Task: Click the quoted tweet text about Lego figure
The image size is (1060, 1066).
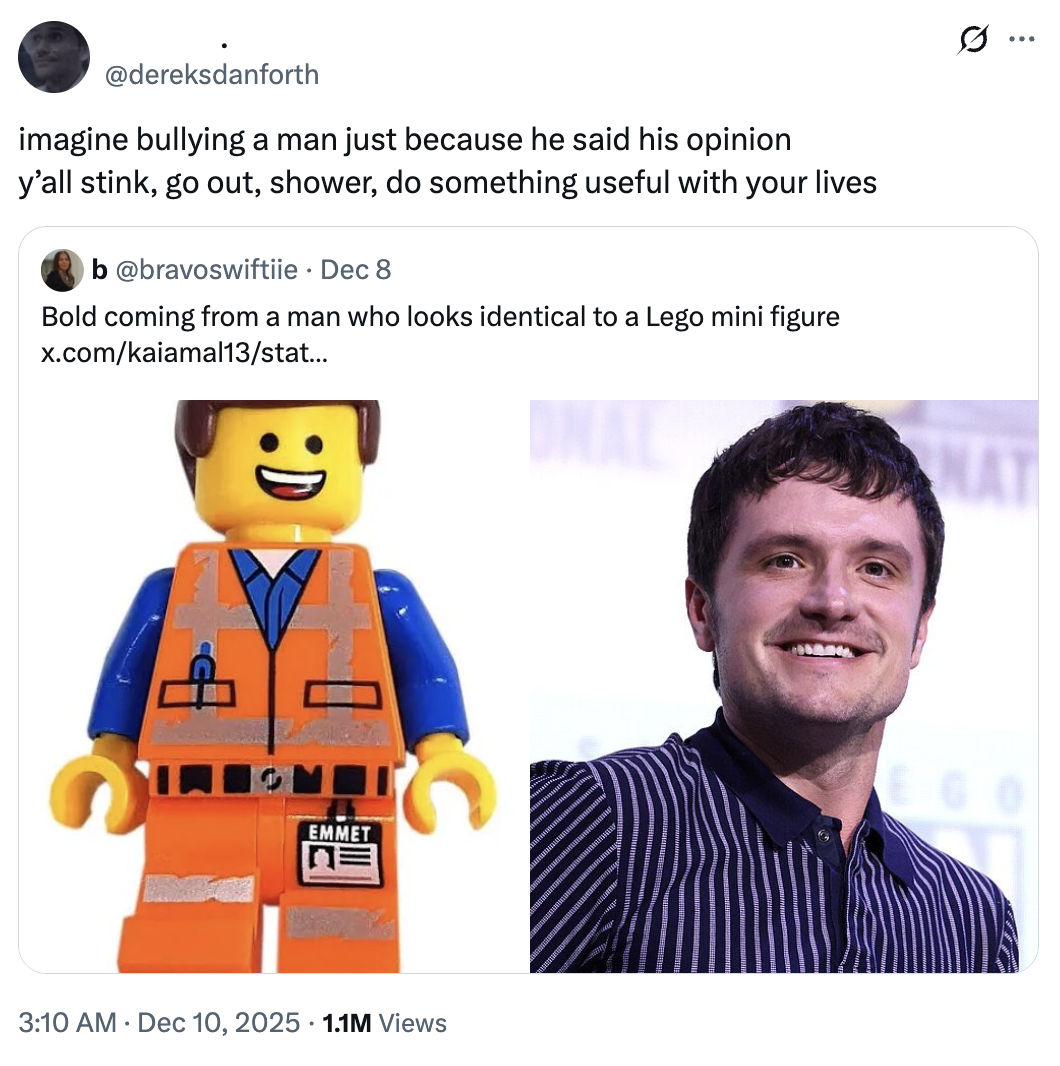Action: (441, 317)
